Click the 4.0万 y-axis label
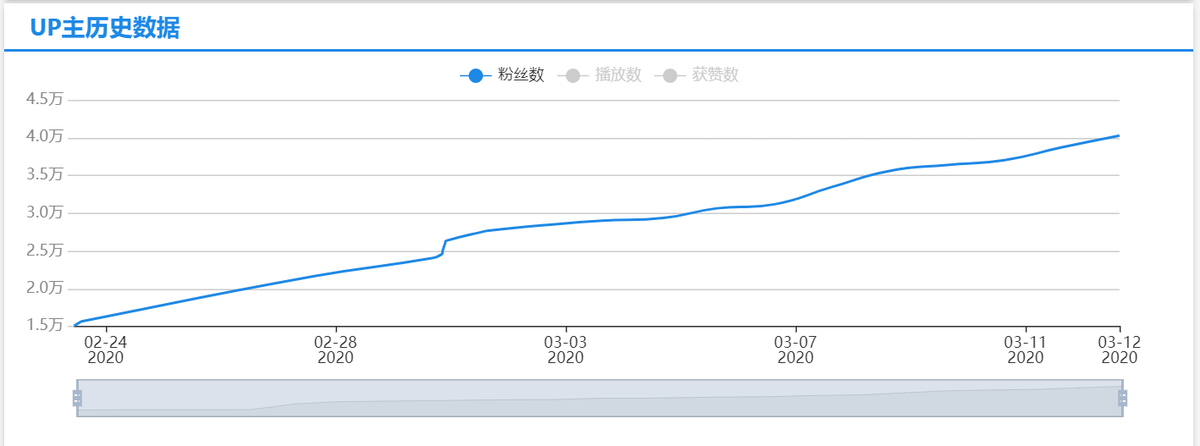Screen dimensions: 1200x446 click(45, 136)
